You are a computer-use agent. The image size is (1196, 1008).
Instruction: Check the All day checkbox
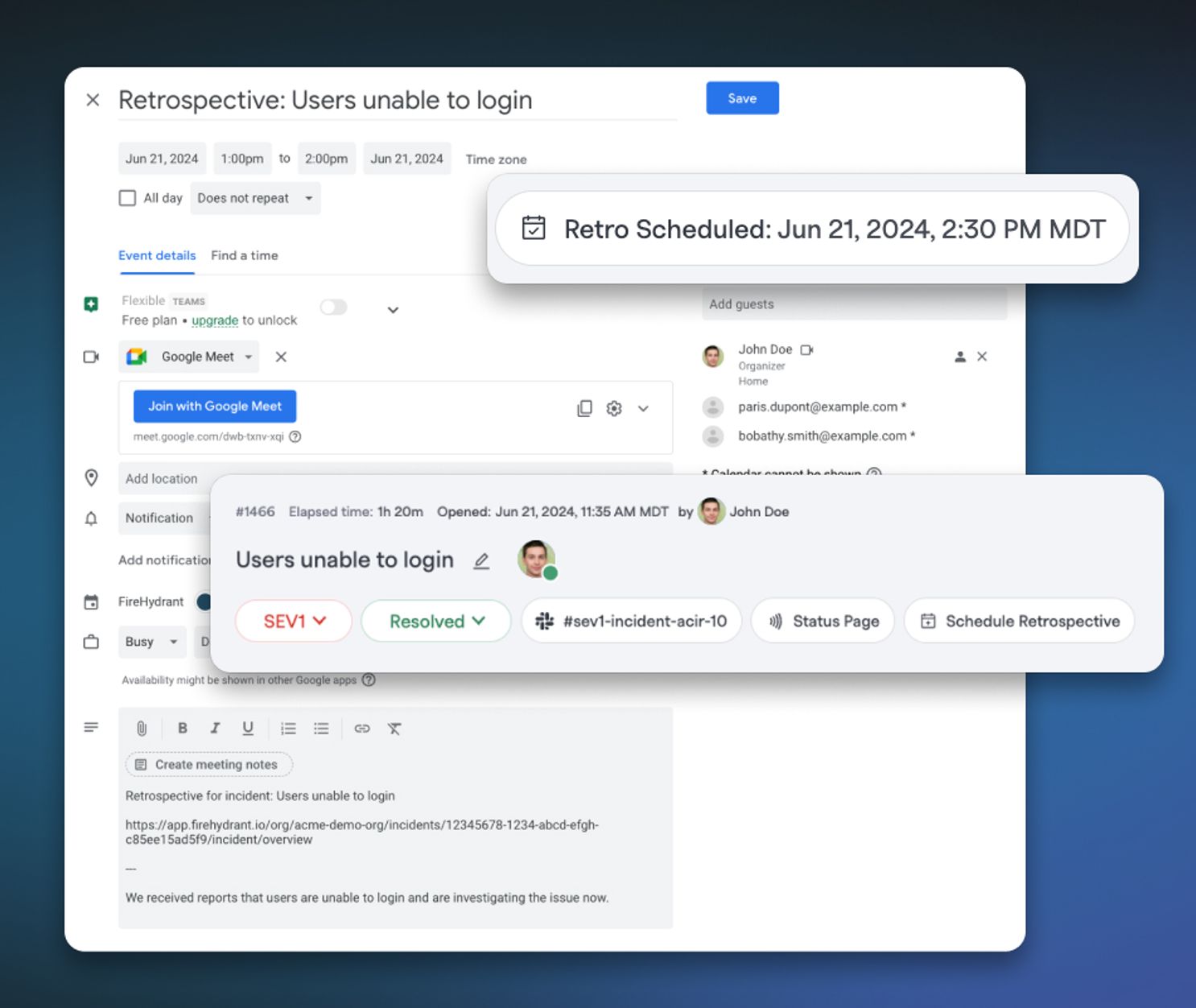point(127,198)
